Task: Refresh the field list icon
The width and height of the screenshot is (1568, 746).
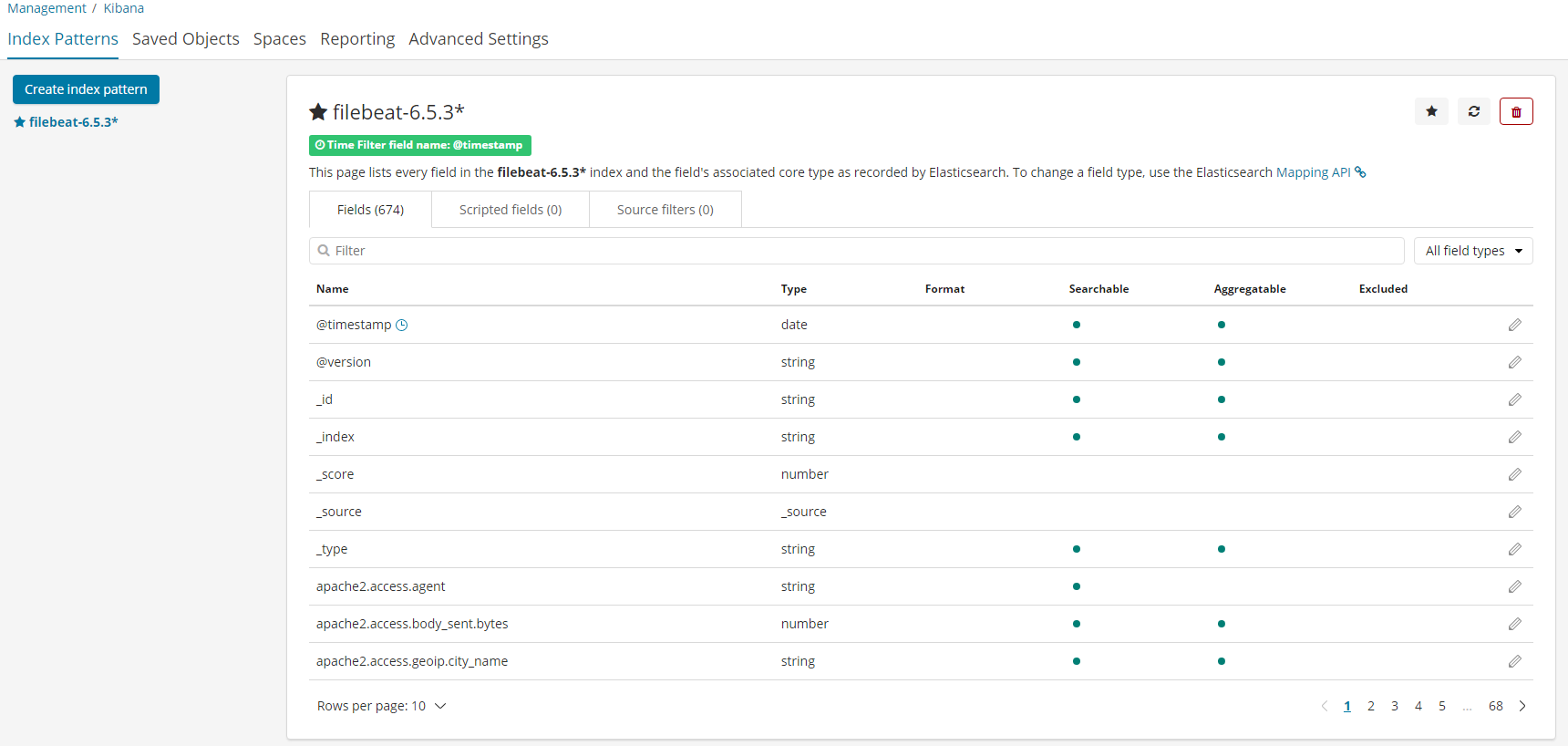Action: tap(1474, 111)
